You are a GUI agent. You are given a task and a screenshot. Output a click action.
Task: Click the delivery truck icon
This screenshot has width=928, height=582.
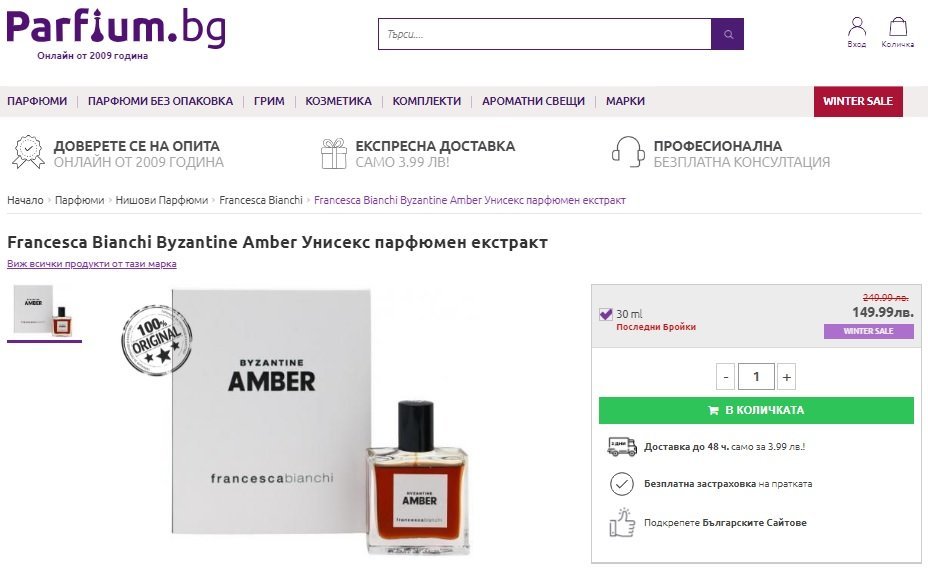[x=622, y=446]
